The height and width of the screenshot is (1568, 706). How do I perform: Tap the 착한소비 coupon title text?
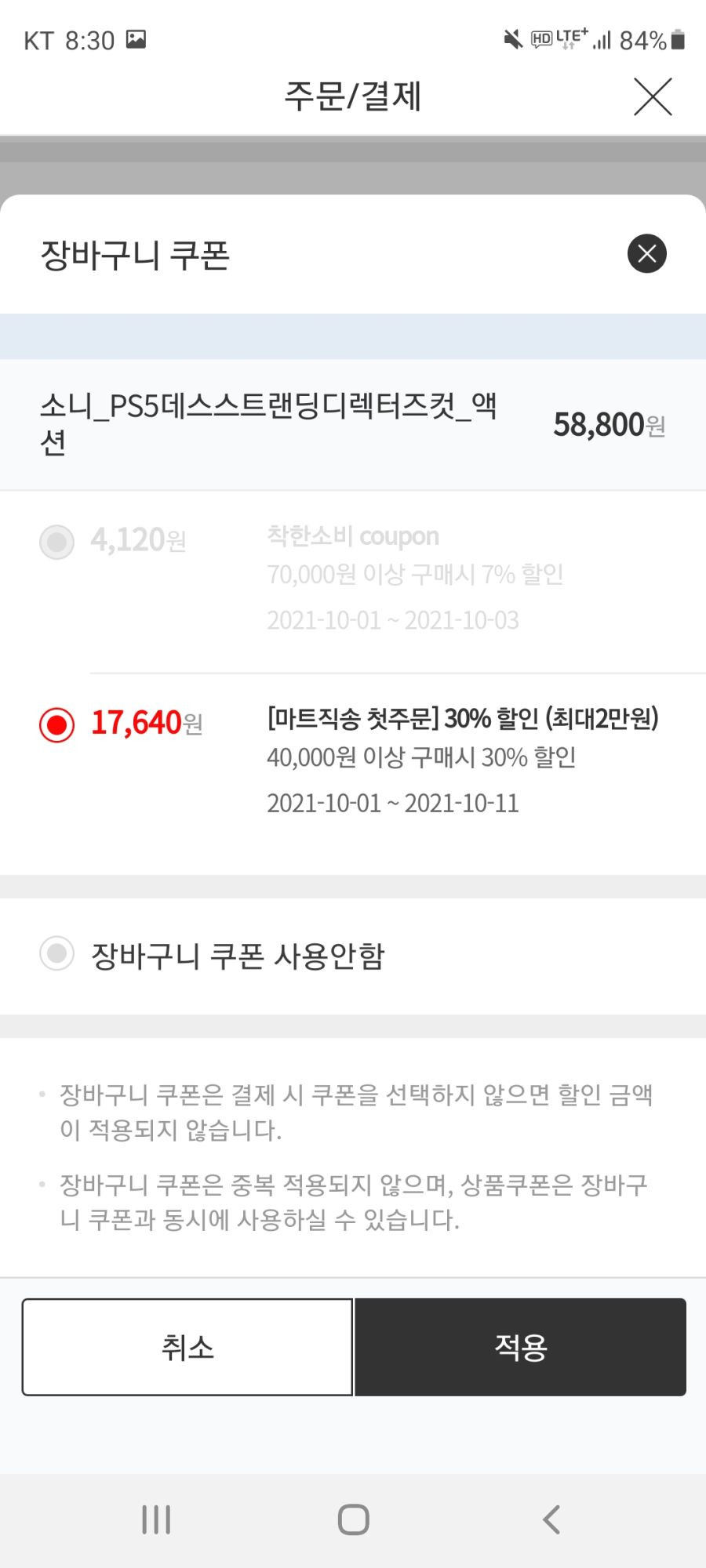[x=353, y=536]
